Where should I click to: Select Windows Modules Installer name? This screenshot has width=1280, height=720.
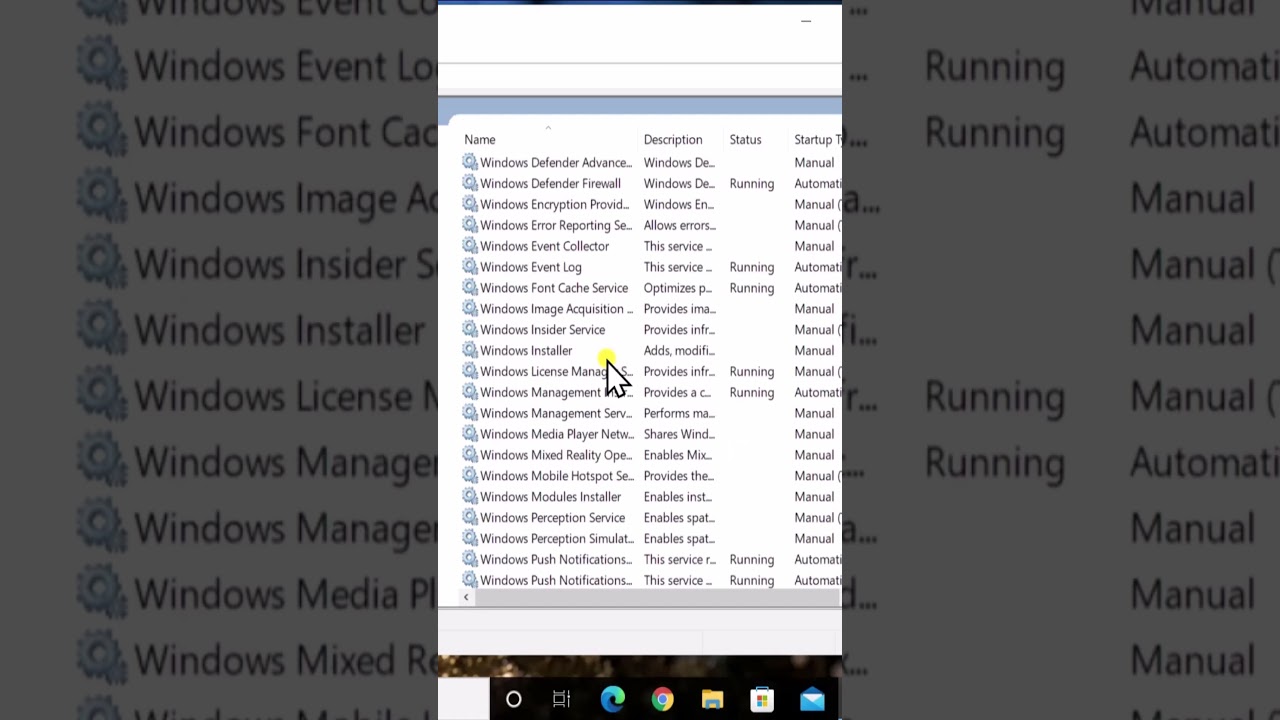coord(550,497)
